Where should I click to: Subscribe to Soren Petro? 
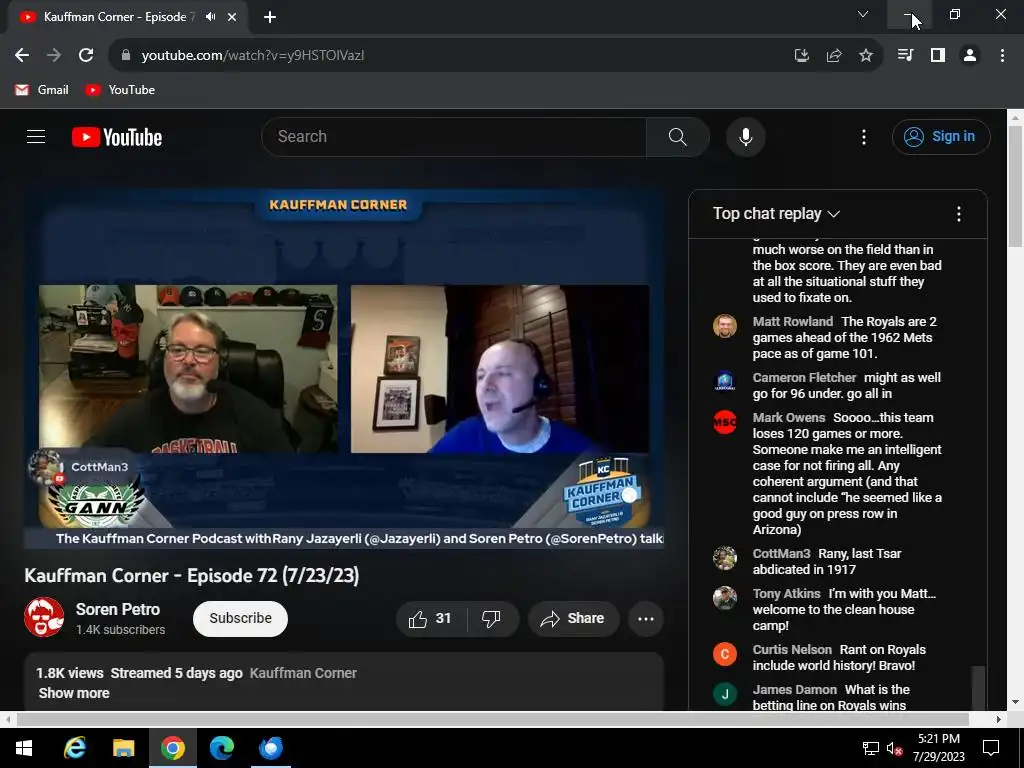(240, 618)
